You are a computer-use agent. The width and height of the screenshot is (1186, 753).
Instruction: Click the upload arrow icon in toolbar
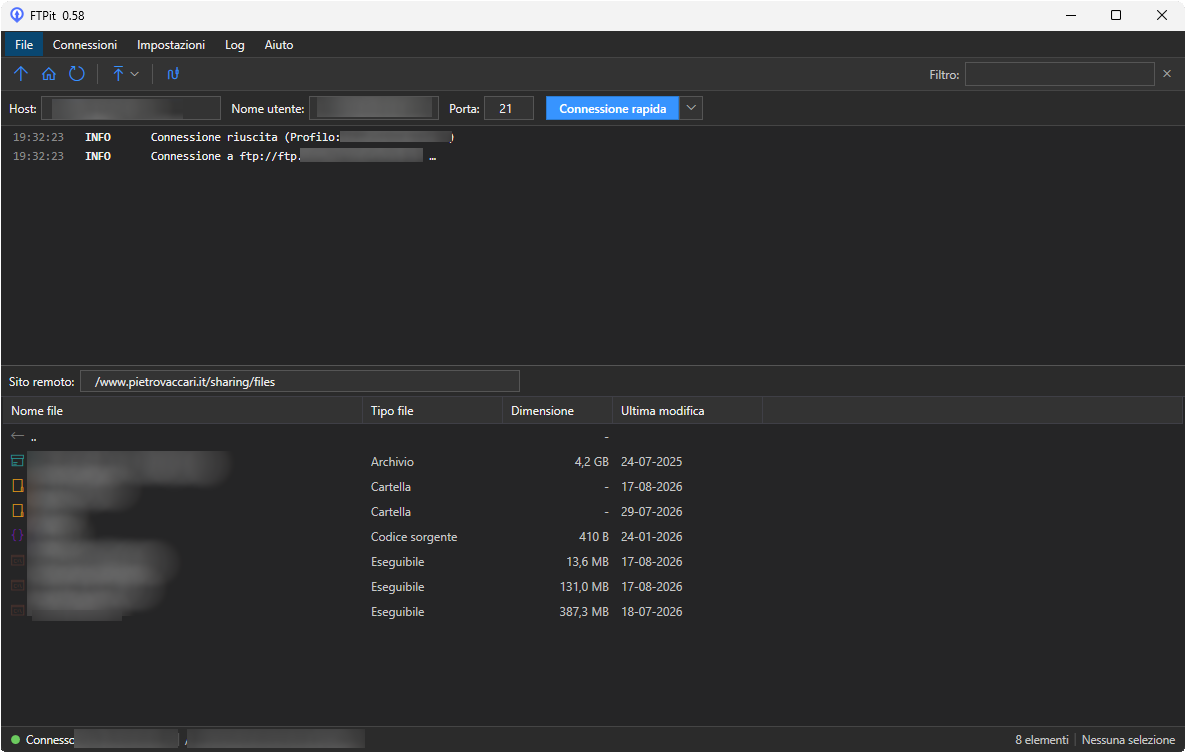(x=118, y=74)
